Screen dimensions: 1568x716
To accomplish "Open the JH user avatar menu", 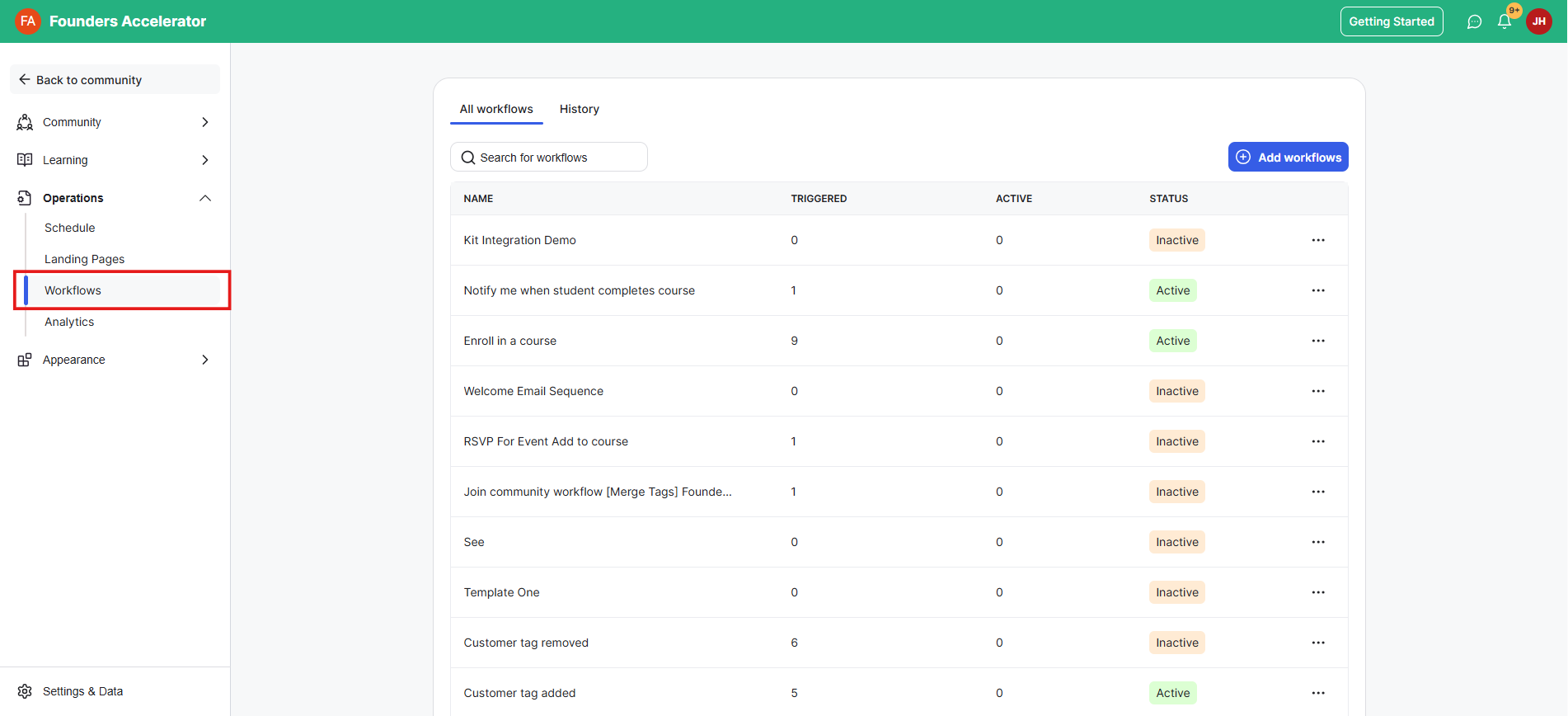I will (x=1538, y=21).
